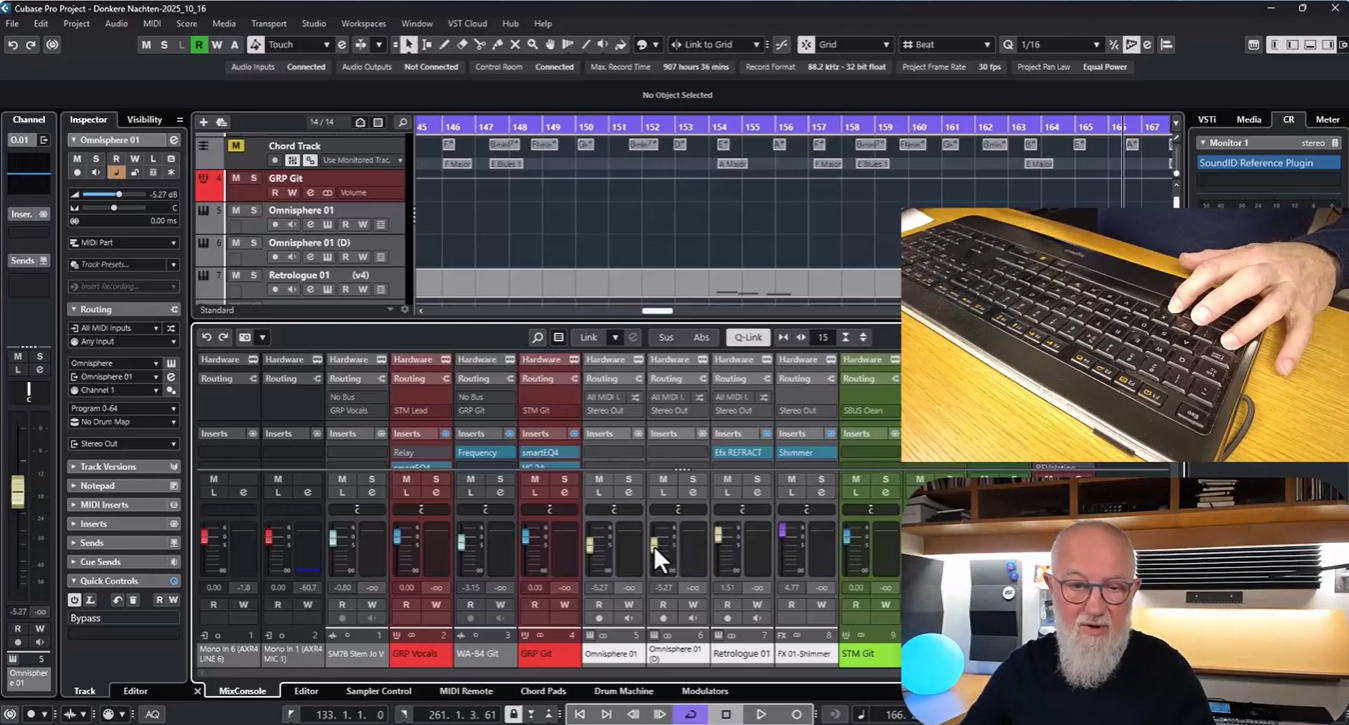Solo the GRP Vocals mixer channel
Image resolution: width=1349 pixels, height=725 pixels.
(x=436, y=479)
